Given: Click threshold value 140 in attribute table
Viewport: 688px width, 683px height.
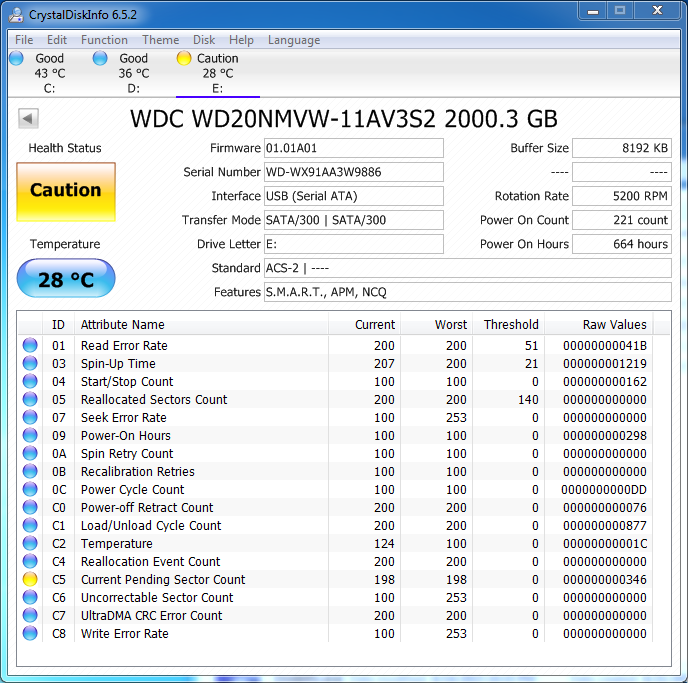Looking at the screenshot, I should point(528,400).
